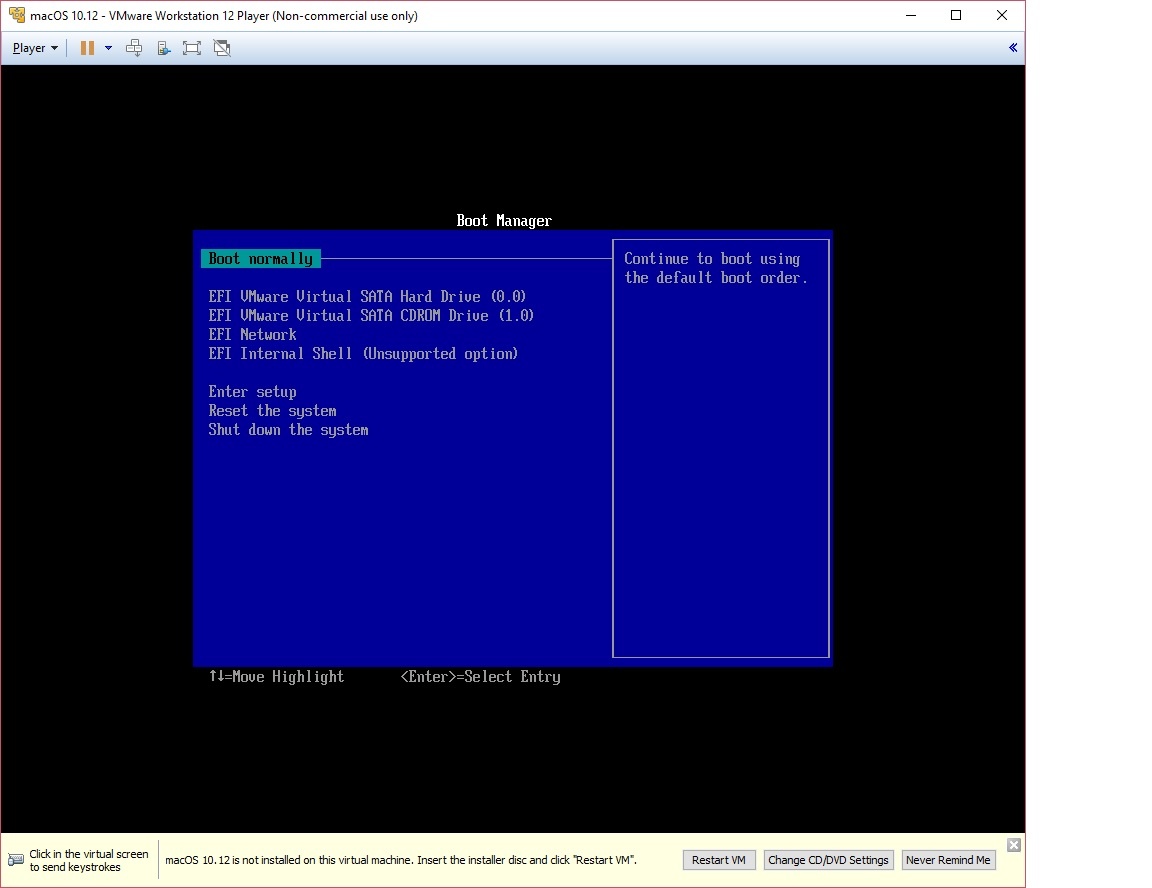Click the 'Continue to boot using' help text
This screenshot has width=1152, height=888.
pos(712,259)
